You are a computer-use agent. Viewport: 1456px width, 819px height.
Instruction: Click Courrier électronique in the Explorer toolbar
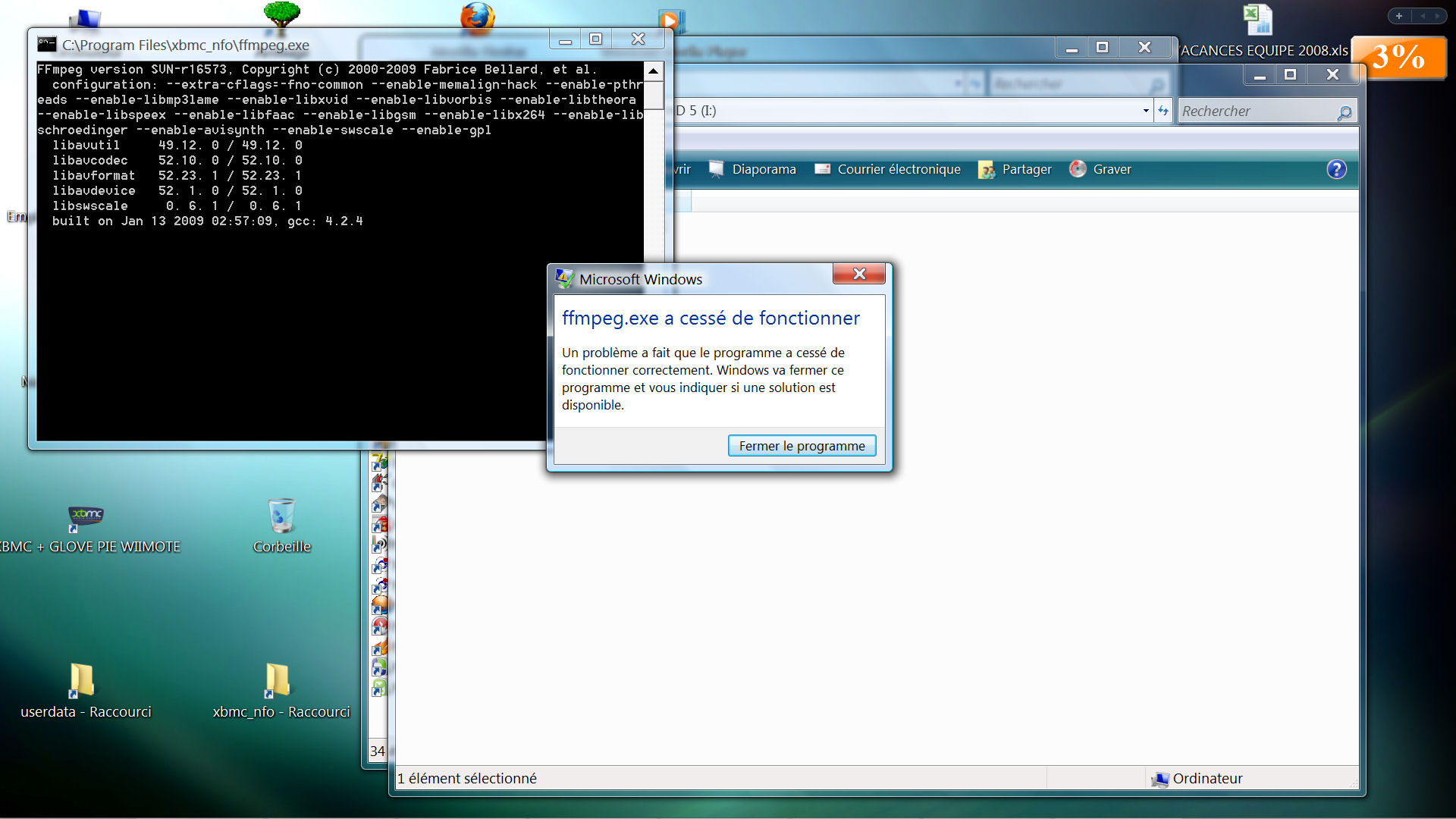point(887,169)
